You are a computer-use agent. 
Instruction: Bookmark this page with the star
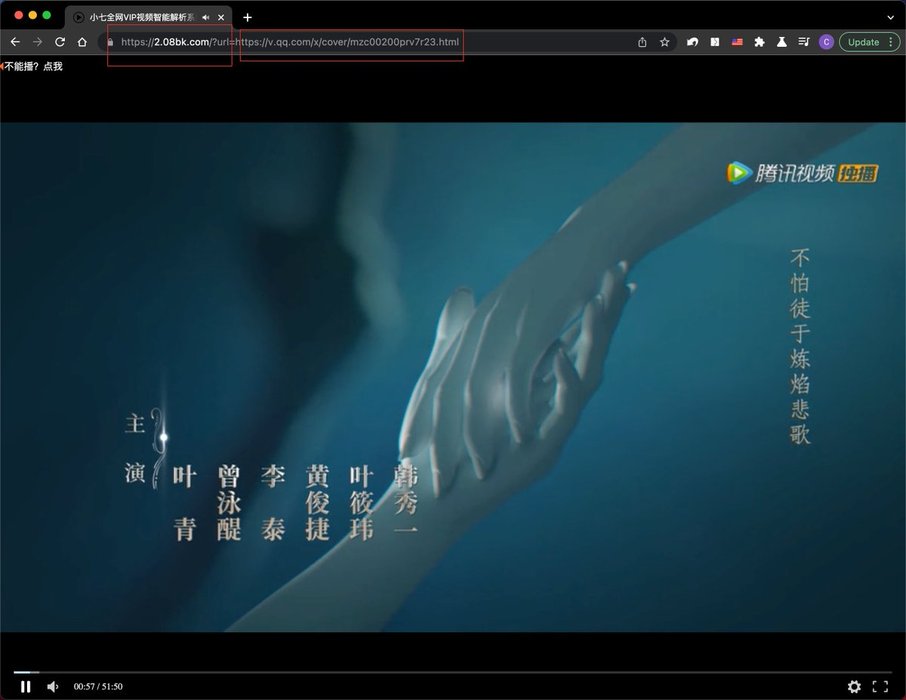pos(664,42)
